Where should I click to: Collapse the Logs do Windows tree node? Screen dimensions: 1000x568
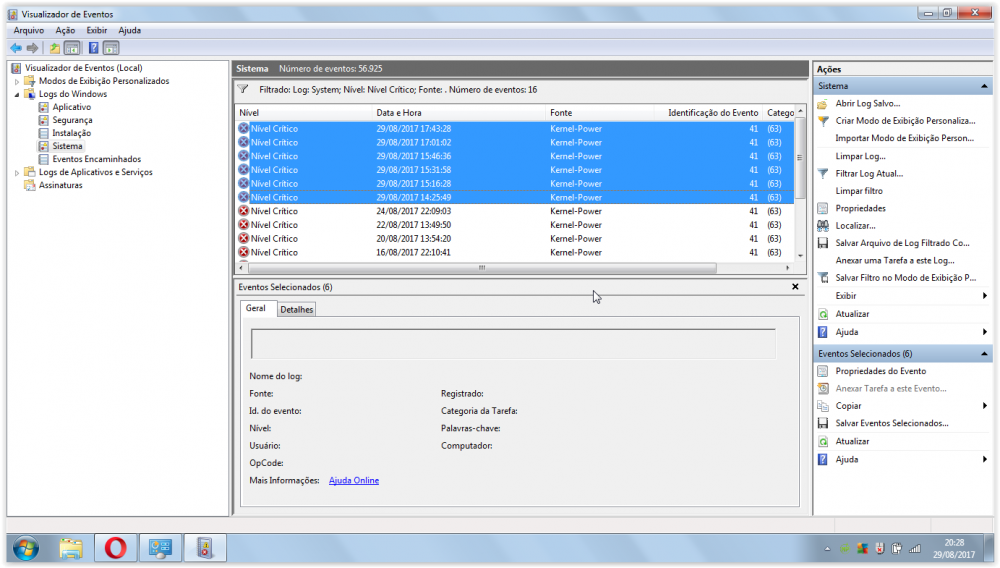click(17, 94)
